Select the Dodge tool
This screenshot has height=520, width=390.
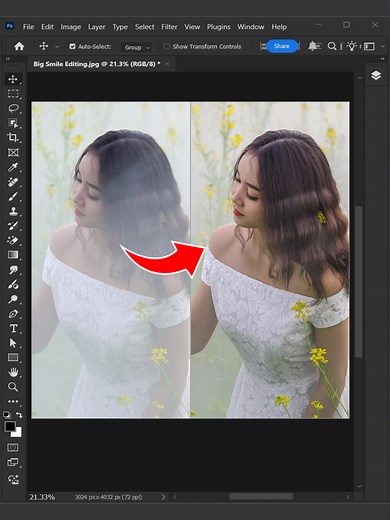tap(13, 299)
